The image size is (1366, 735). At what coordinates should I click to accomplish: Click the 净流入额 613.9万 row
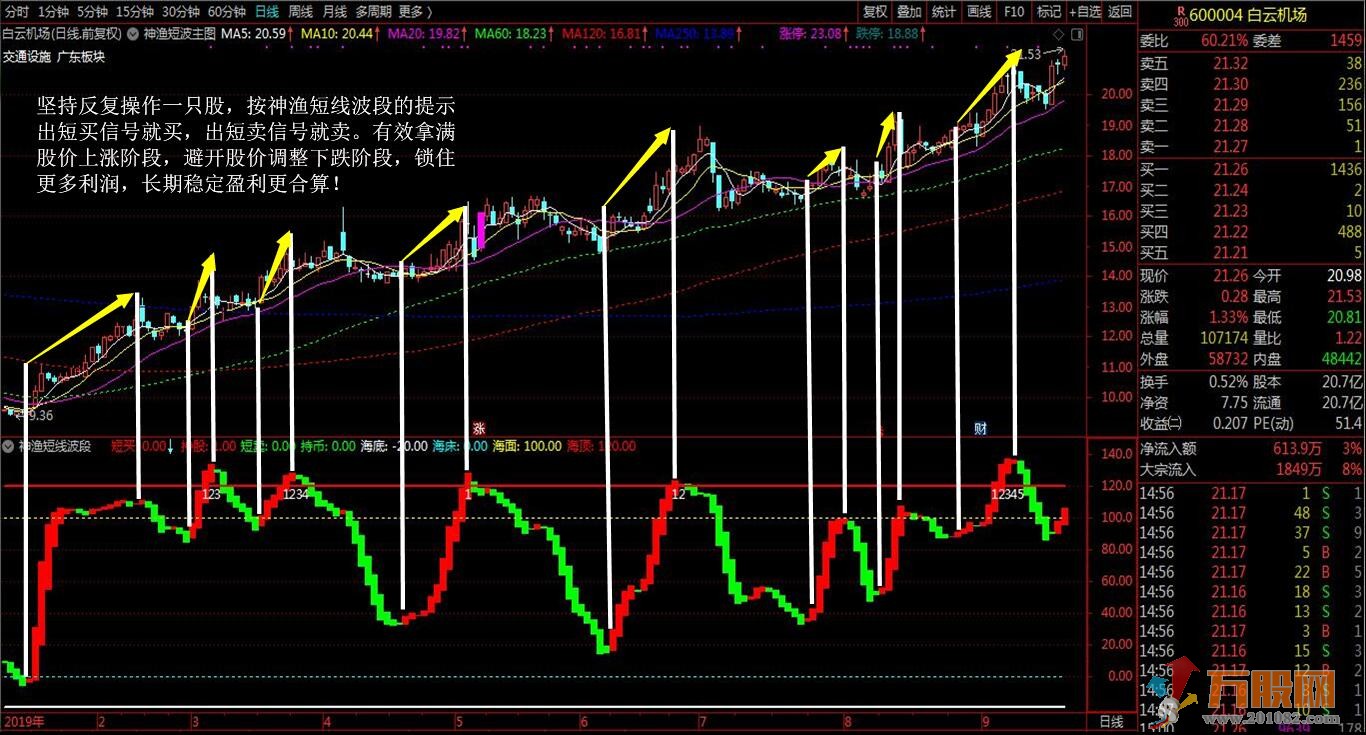tap(1252, 449)
